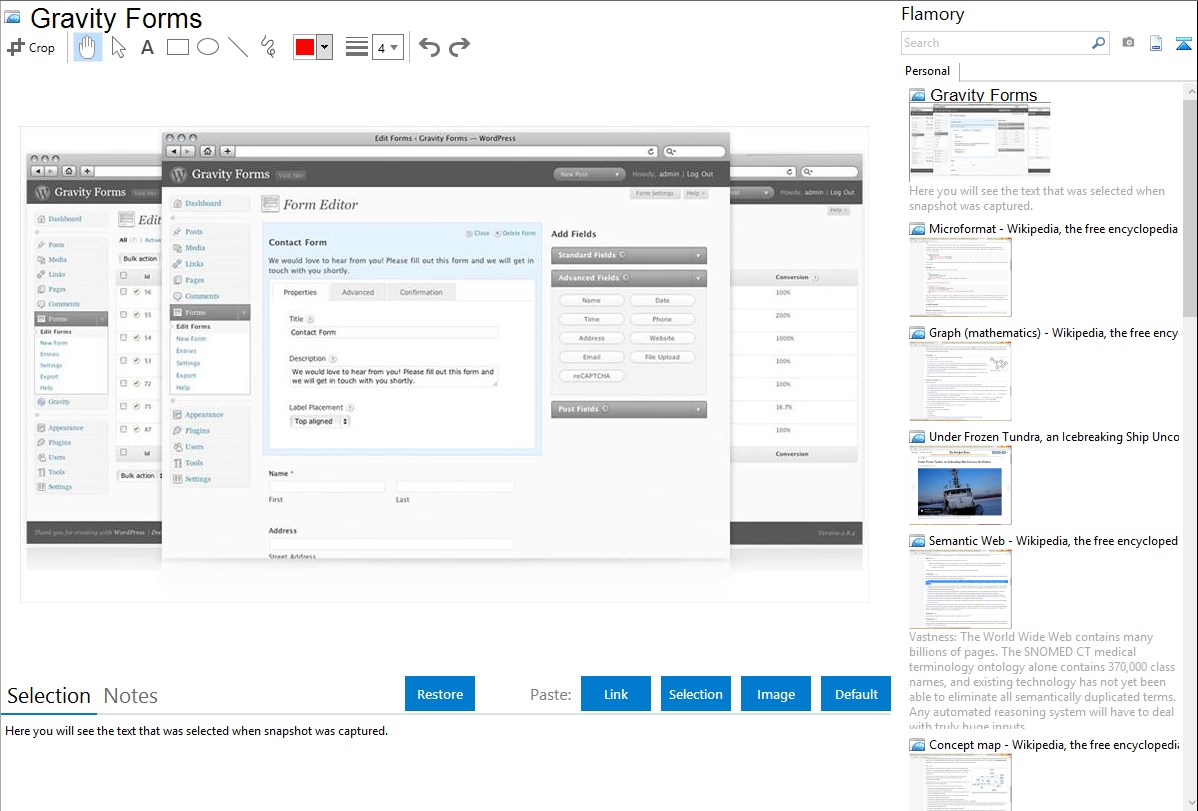
Task: Click the "Here you will see" text in the Selection panel
Action: 196,731
